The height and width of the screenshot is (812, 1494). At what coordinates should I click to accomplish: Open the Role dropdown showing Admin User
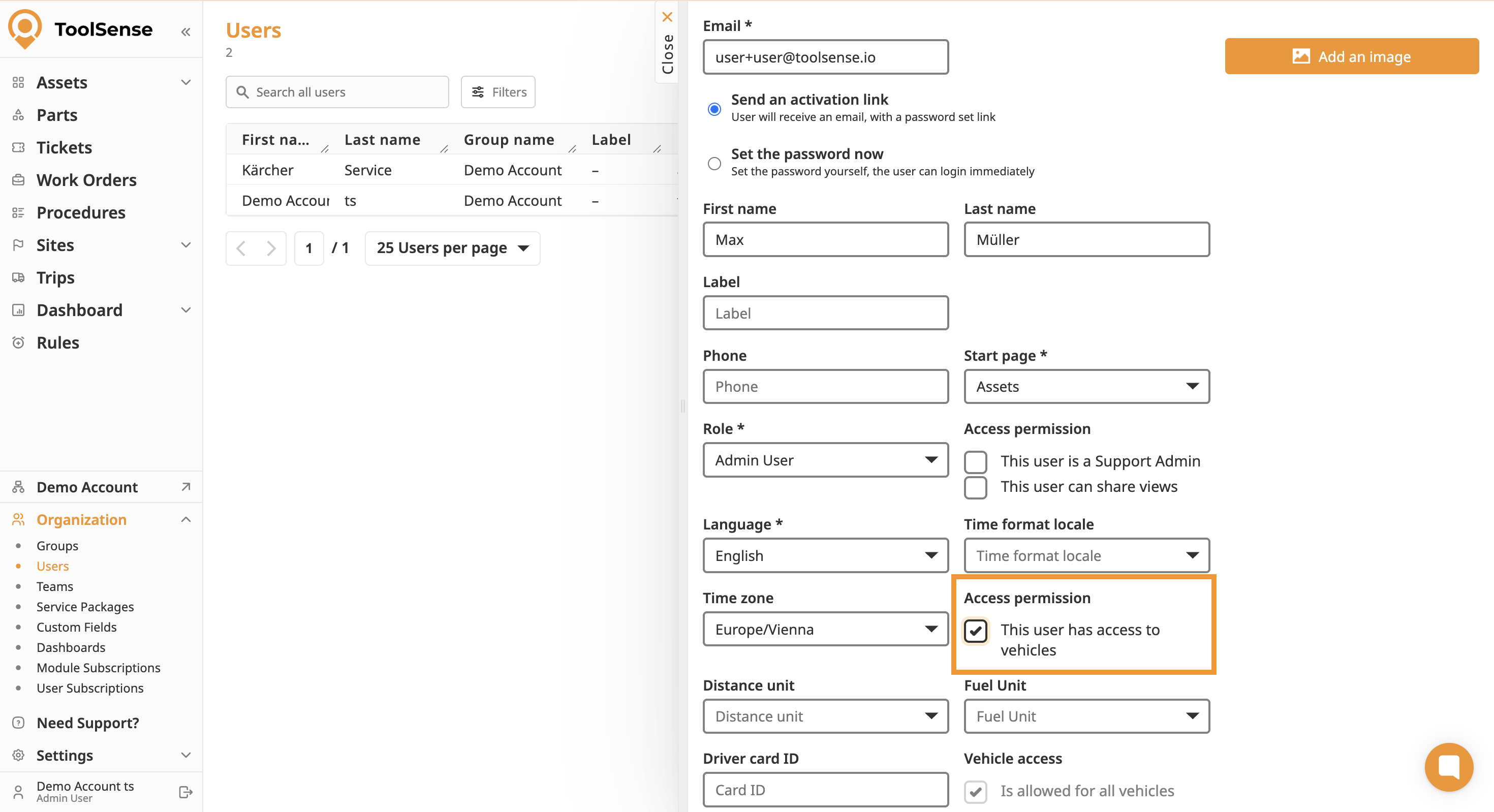pos(825,460)
